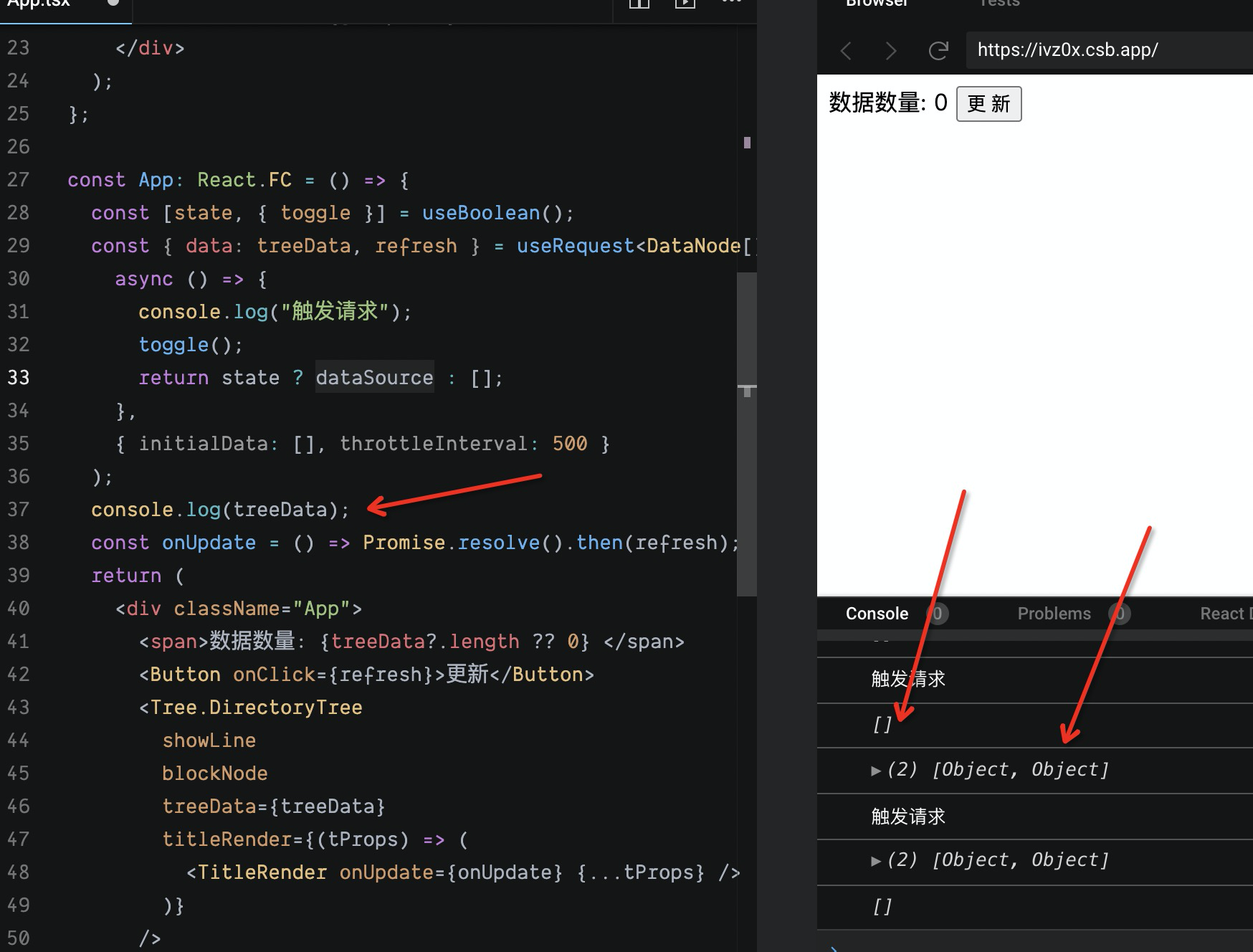
Task: Click the unsaved-changes dot on the App.tsx tab
Action: click(113, 4)
